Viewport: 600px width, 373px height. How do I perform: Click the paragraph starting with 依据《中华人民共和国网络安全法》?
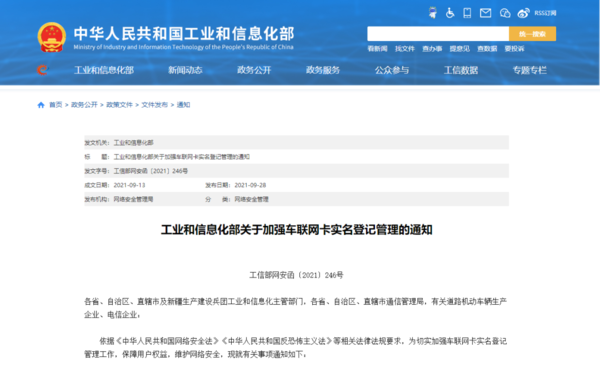coord(295,347)
